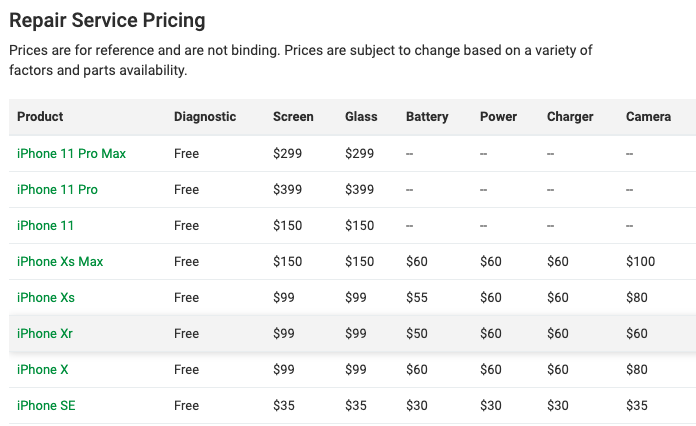Click the iPhone X product link
Screen dimensions: 696x426
(x=43, y=369)
